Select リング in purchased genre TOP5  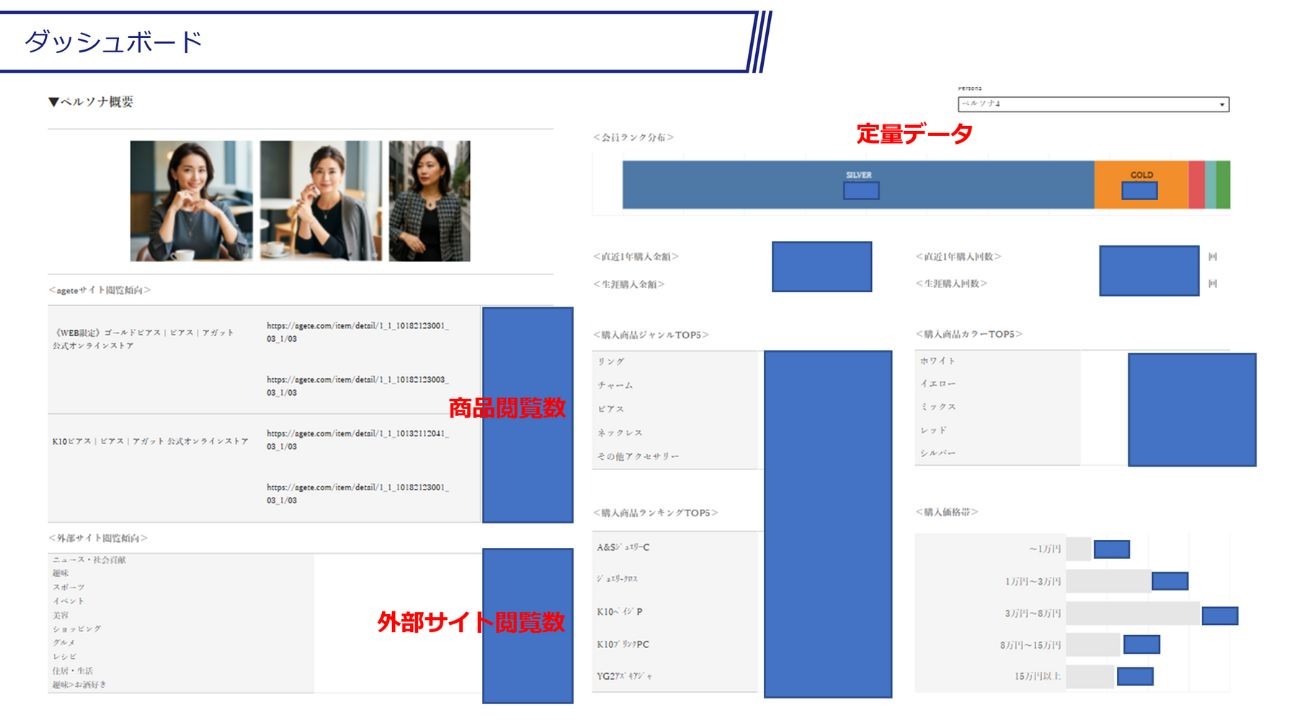pos(611,361)
